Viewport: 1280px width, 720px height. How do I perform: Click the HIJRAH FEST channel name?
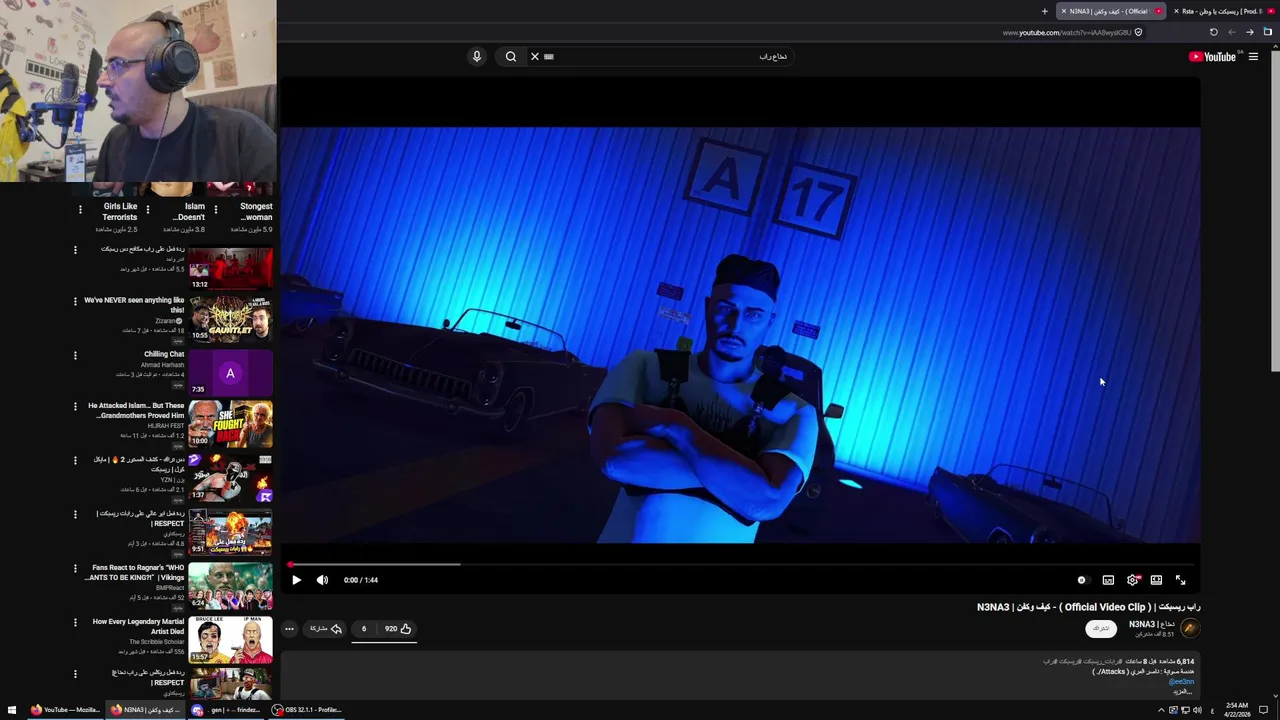click(166, 426)
